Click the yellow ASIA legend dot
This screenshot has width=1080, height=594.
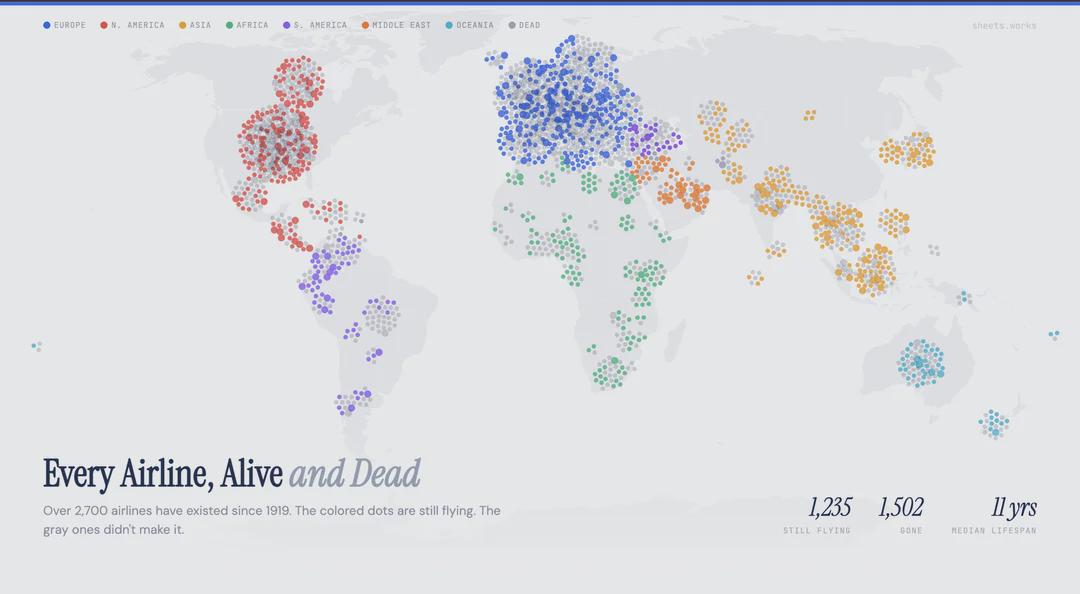pyautogui.click(x=180, y=25)
